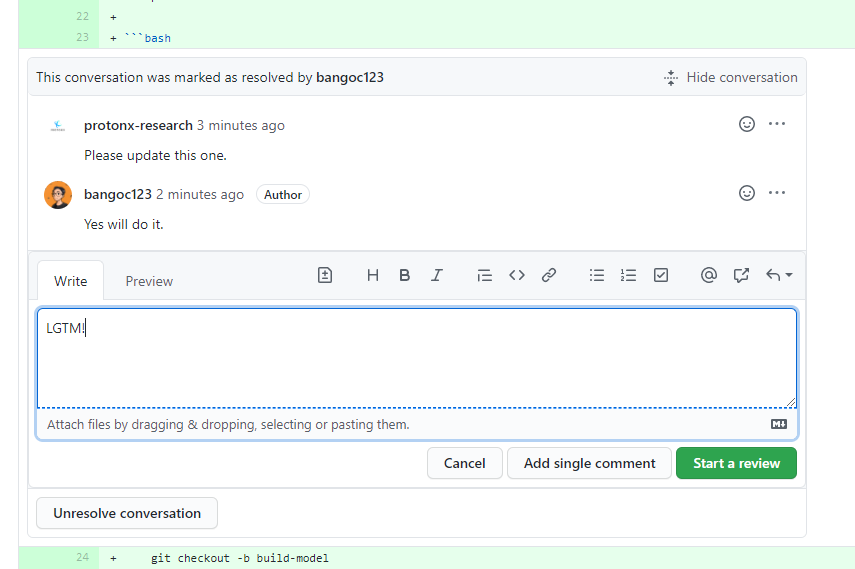Click Hide conversation
The image size is (855, 569).
731,77
